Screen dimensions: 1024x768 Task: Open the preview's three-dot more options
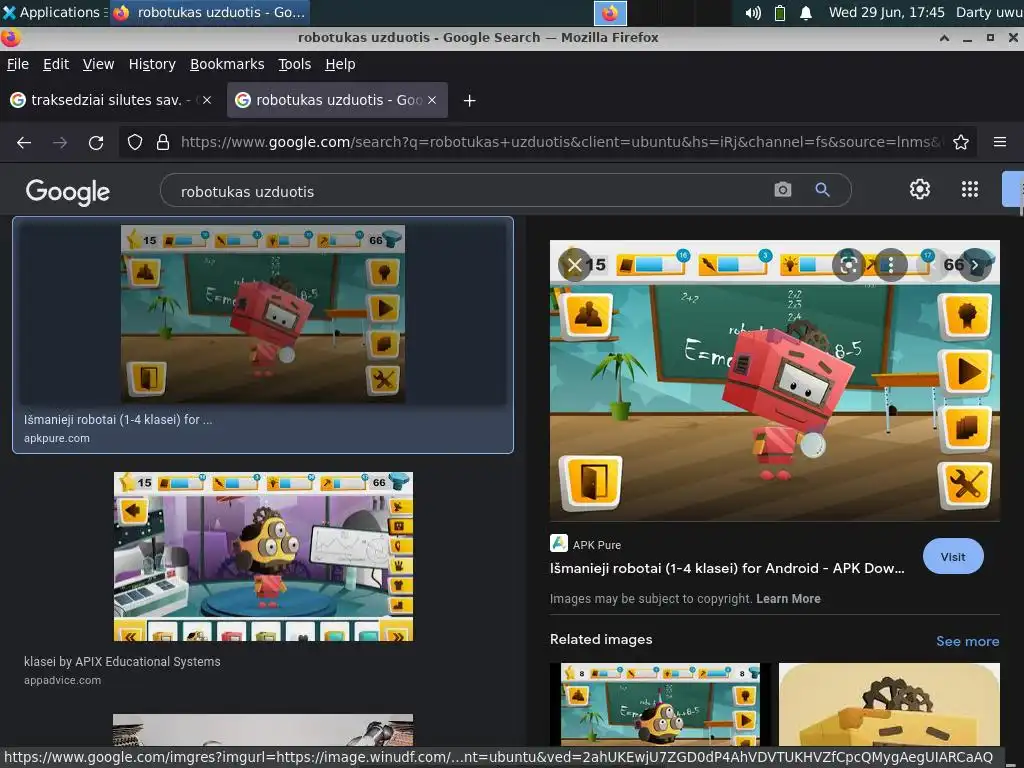tap(890, 265)
